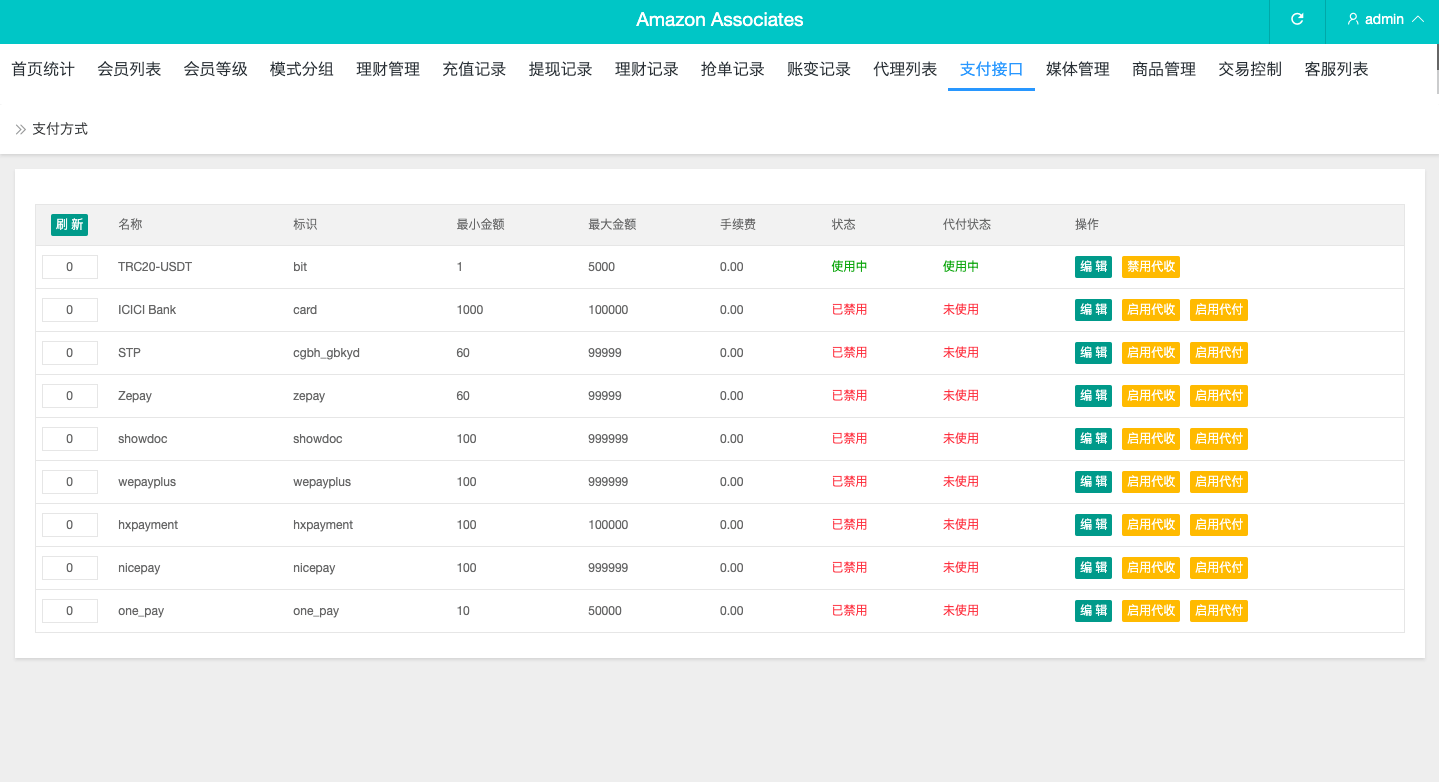Disable collection (禁用代收) for TRC20-USDT
The image size is (1439, 782).
tap(1150, 267)
